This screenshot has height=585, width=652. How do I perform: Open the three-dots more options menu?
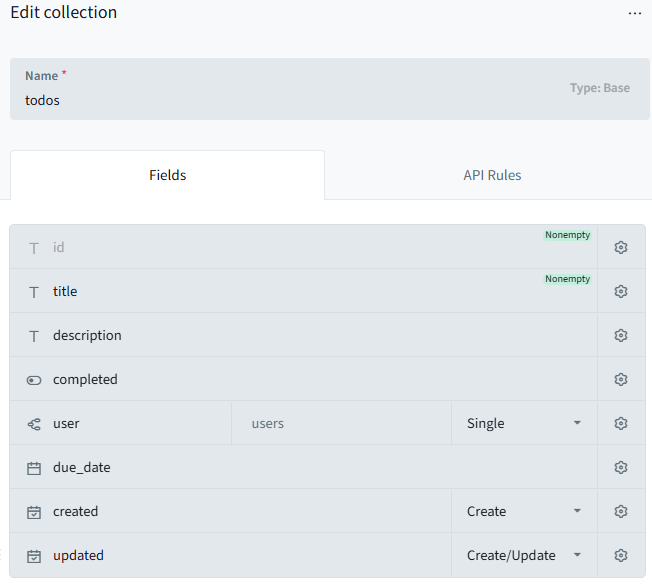[634, 13]
